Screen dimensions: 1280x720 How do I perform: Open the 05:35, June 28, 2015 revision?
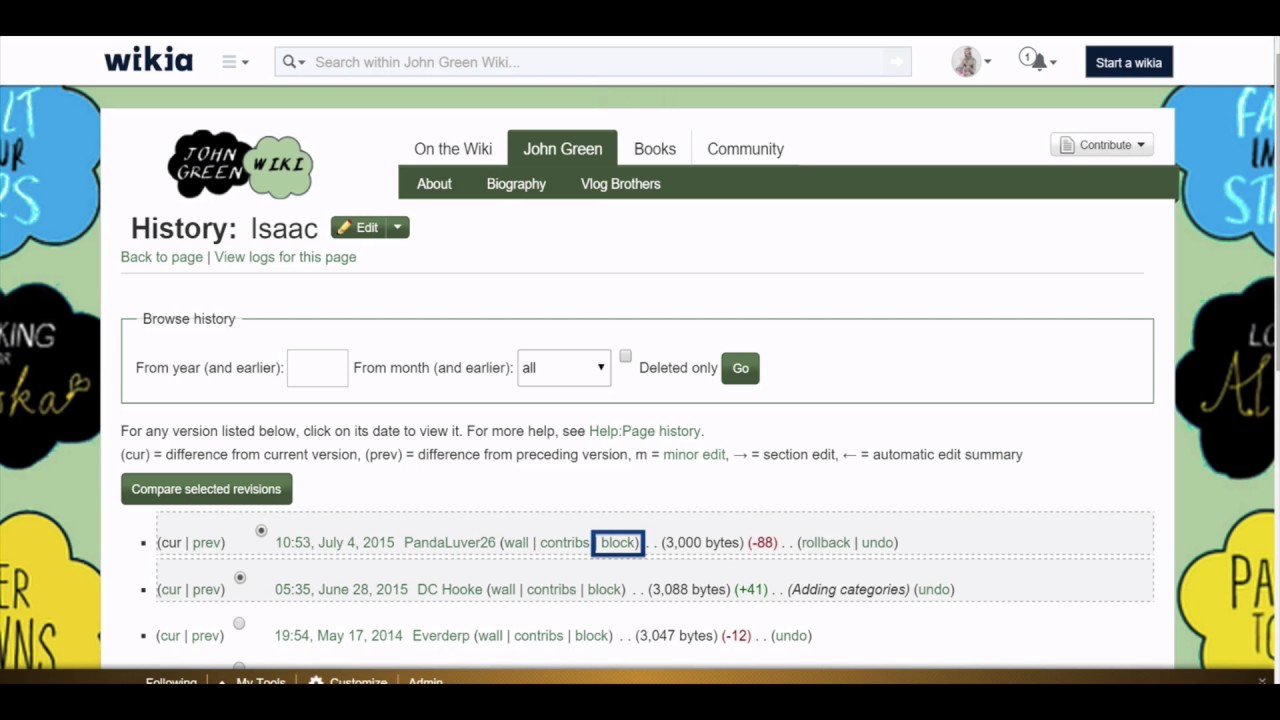click(342, 590)
